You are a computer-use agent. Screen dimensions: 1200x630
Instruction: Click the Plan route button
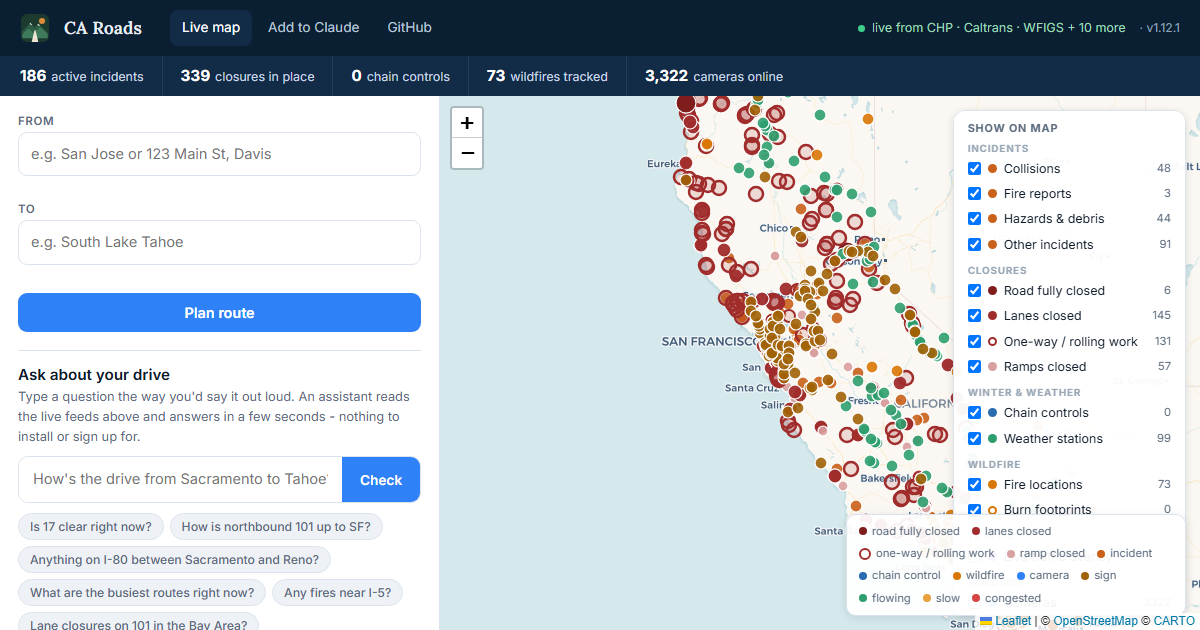tap(219, 313)
